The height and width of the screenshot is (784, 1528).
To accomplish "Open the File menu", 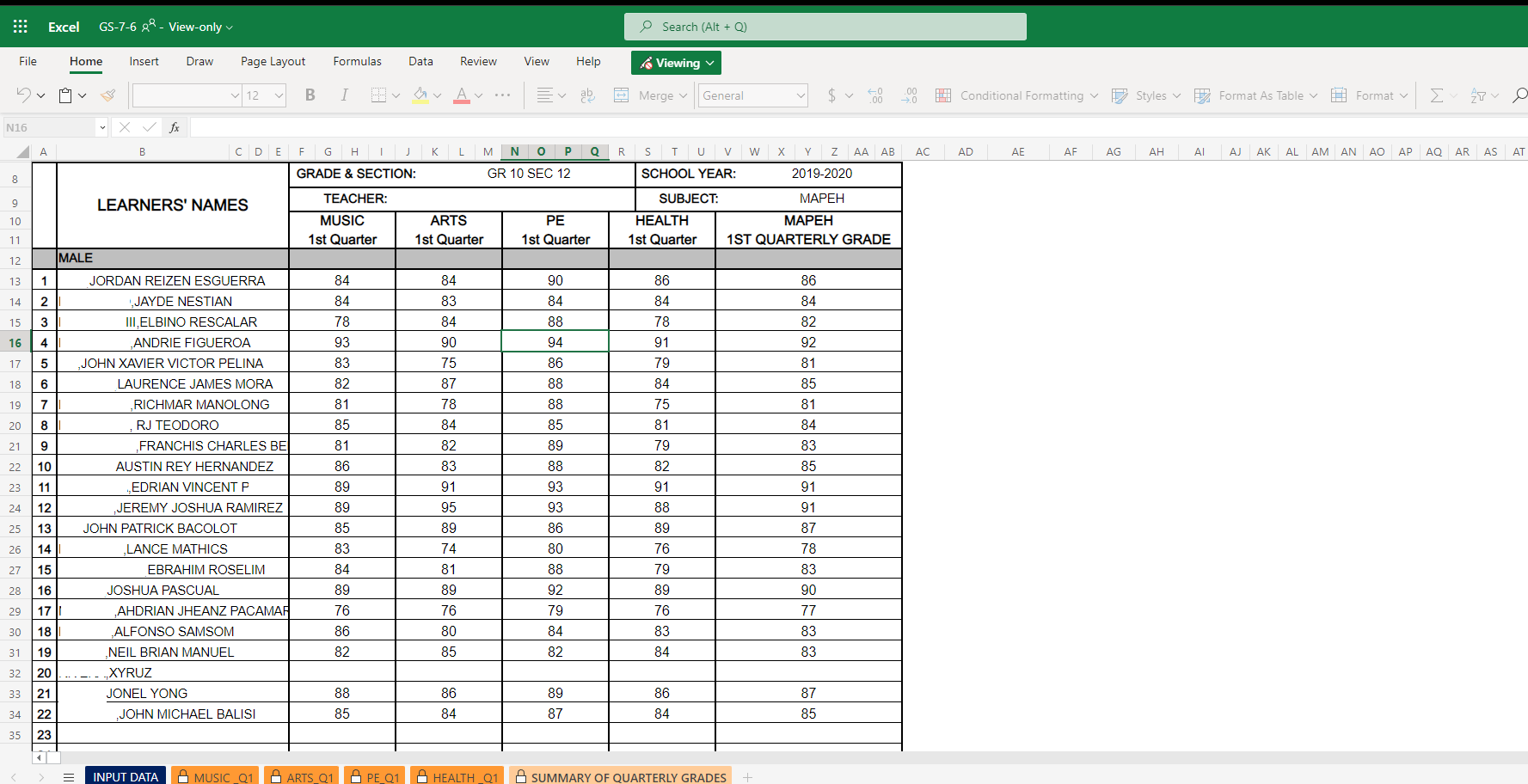I will point(28,61).
